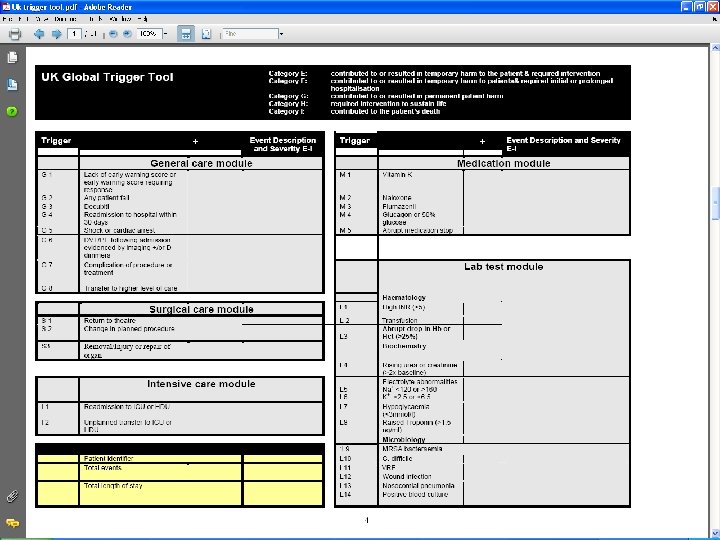Open the Tools menu

[96, 19]
